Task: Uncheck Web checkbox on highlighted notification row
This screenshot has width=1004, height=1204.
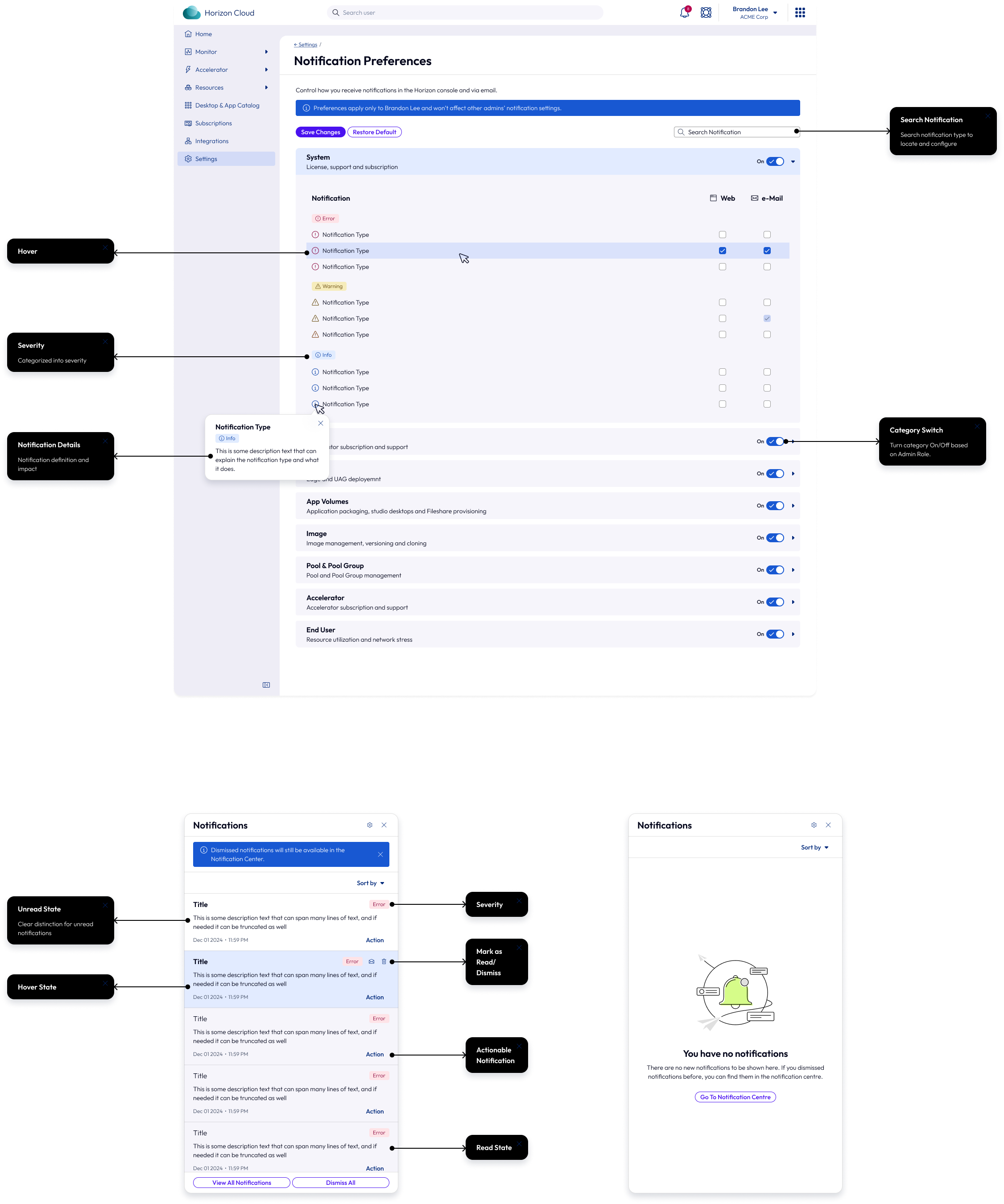Action: click(x=723, y=251)
